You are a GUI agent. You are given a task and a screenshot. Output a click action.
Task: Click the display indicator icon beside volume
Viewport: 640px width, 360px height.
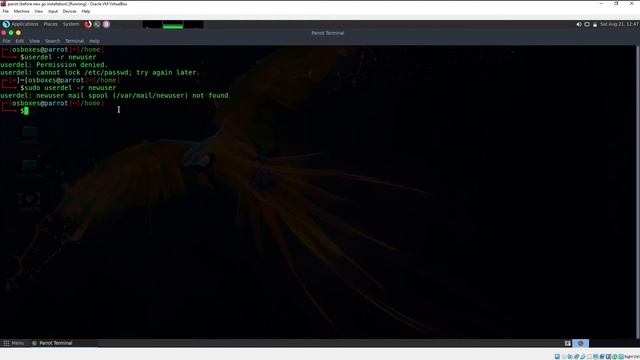(587, 24)
